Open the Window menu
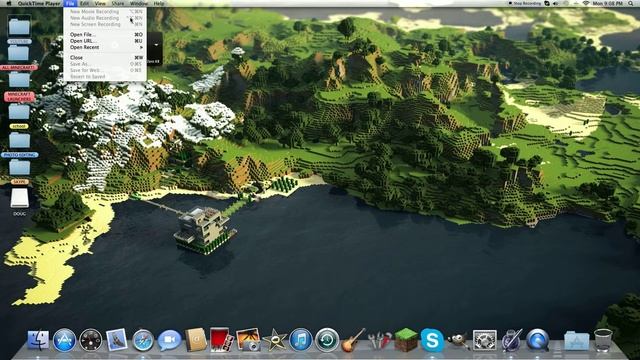640x360 pixels. [x=139, y=3]
